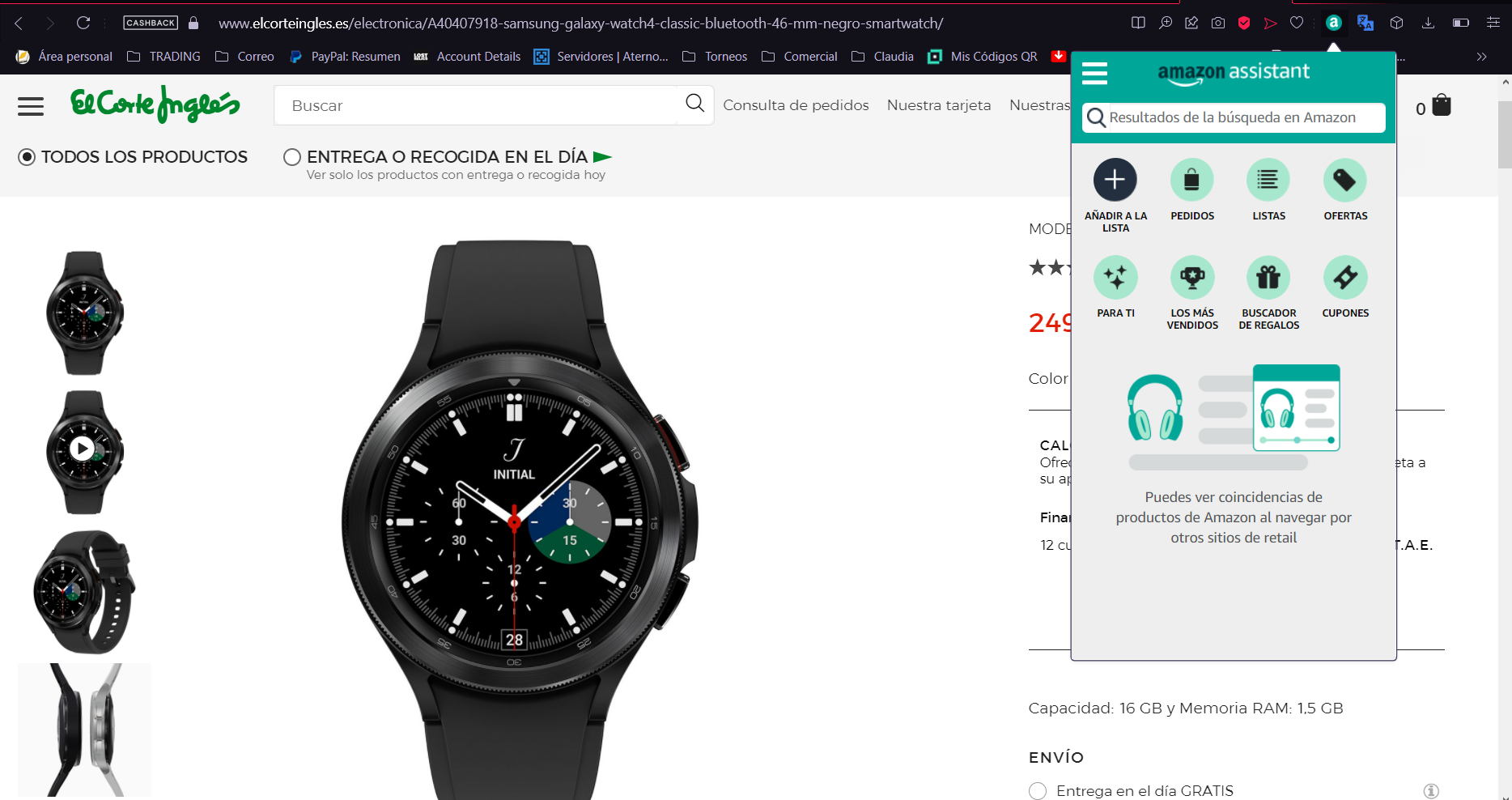
Task: Open the TRADING bookmarks folder
Action: [164, 57]
